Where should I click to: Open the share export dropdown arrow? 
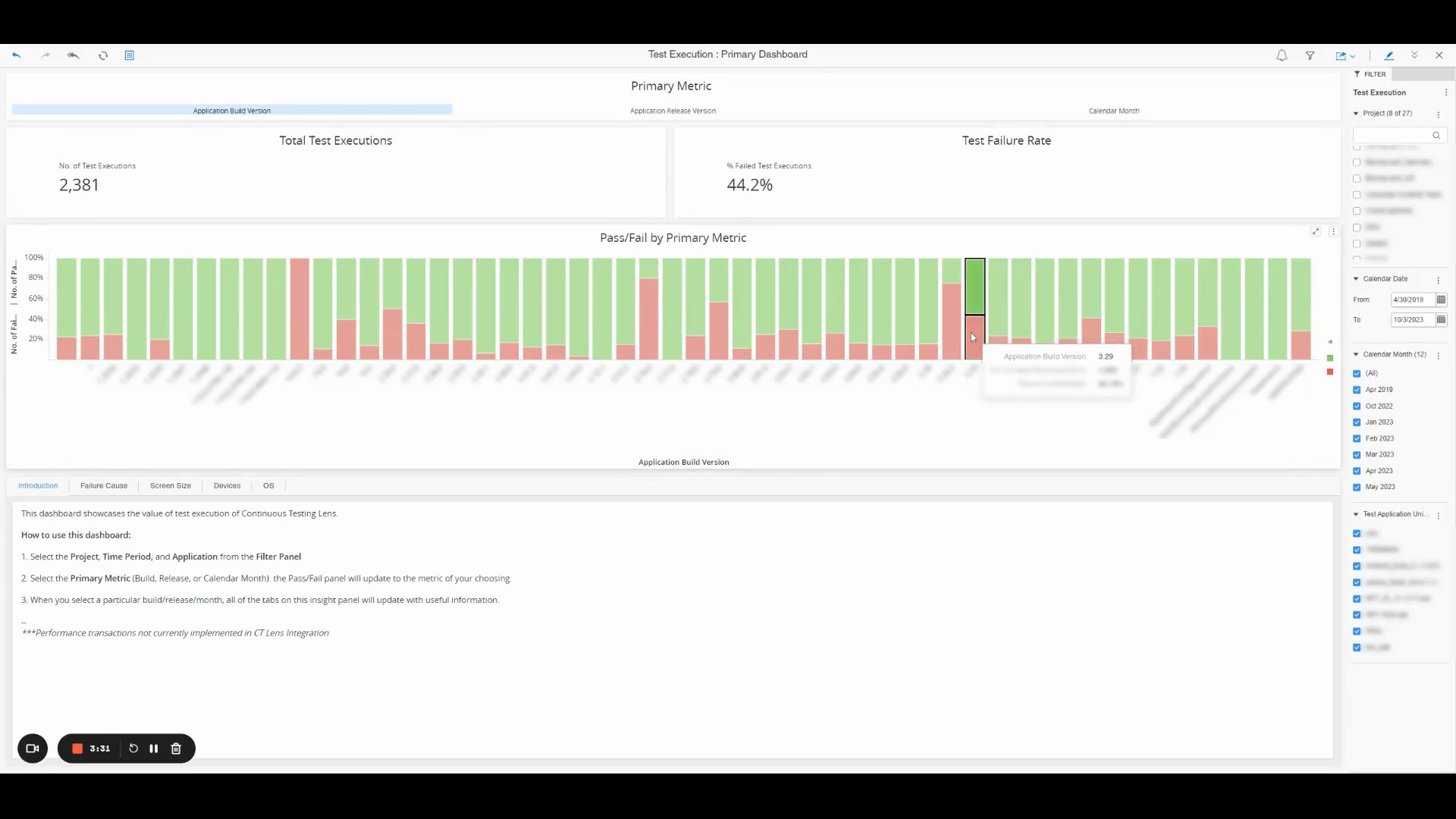1353,56
